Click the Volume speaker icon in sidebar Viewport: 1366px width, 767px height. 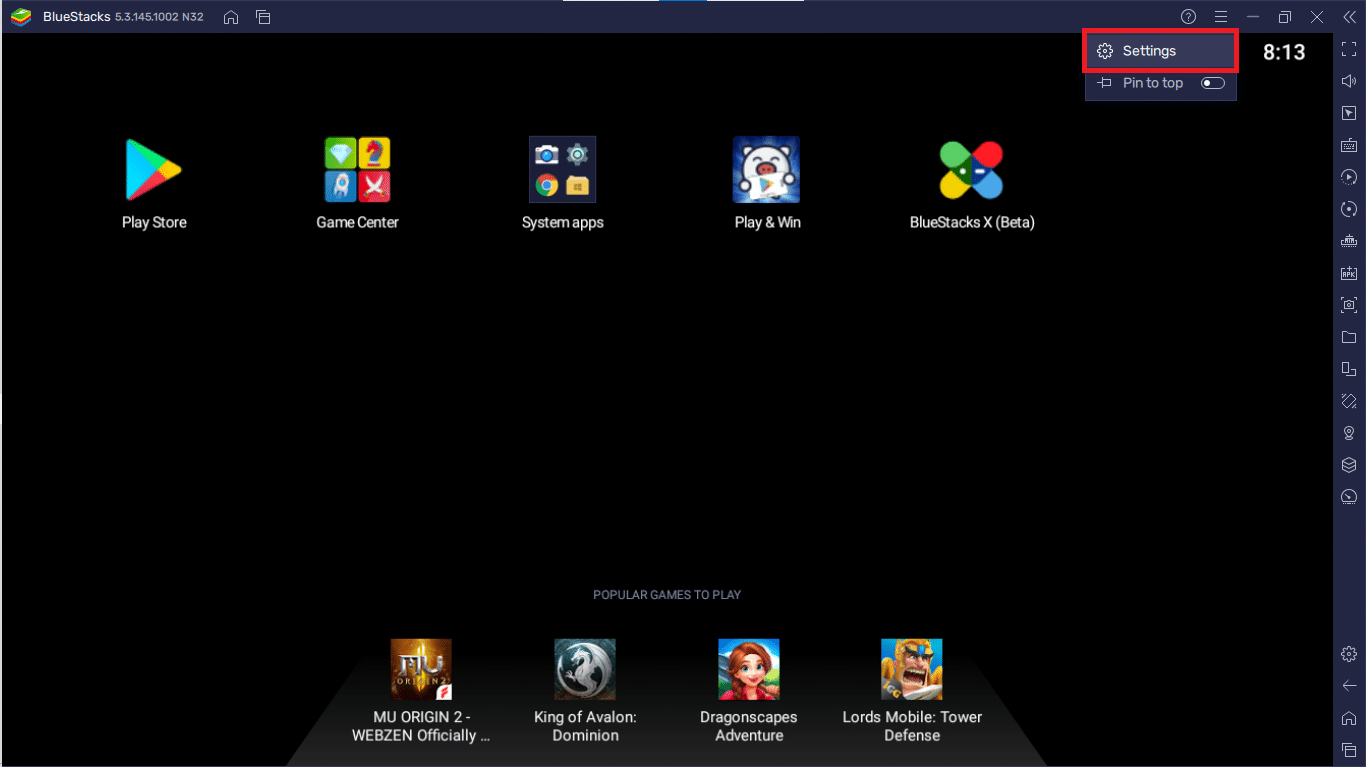(1349, 81)
